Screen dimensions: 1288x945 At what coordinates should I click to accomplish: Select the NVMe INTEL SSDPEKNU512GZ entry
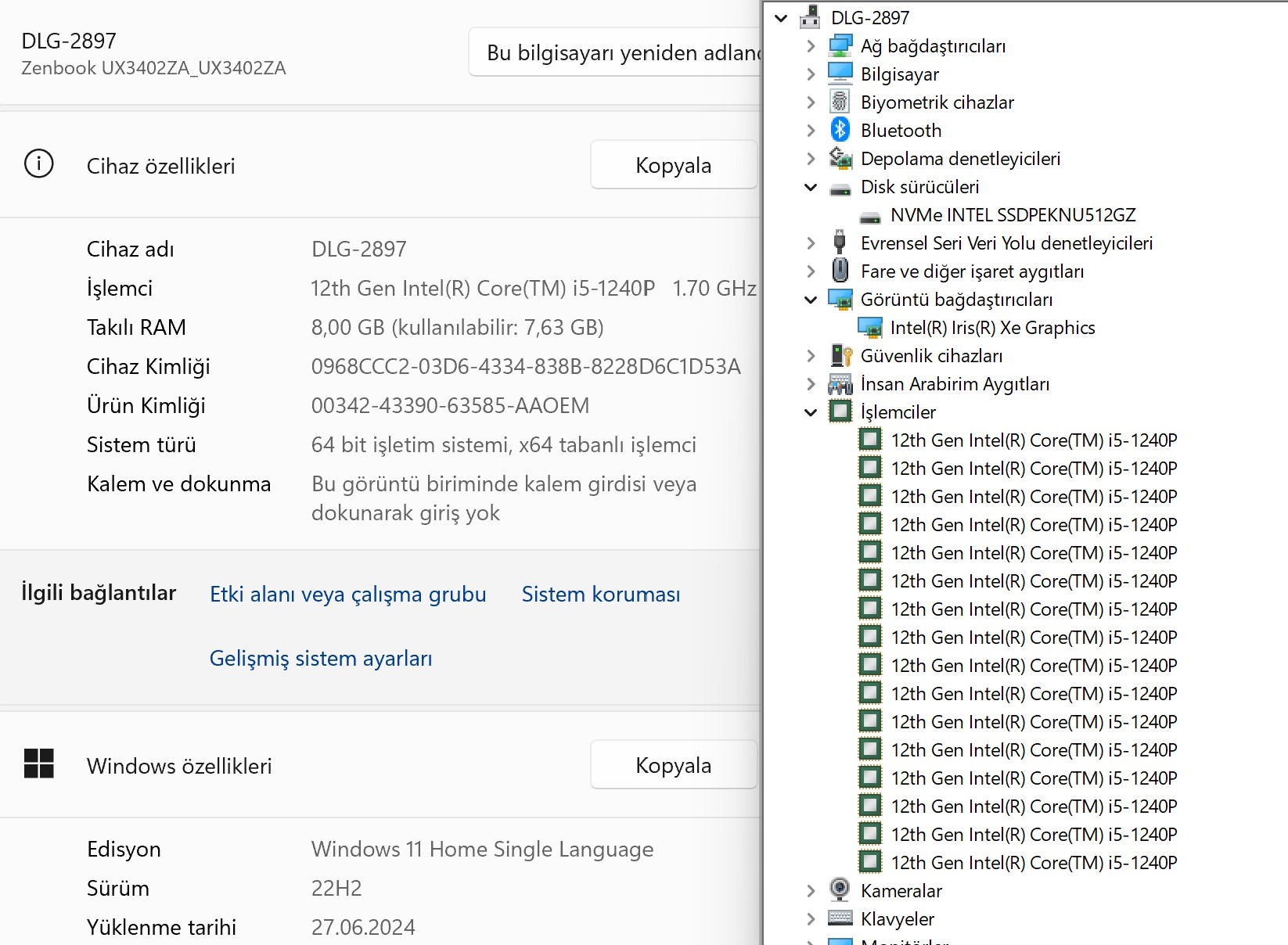(1013, 215)
